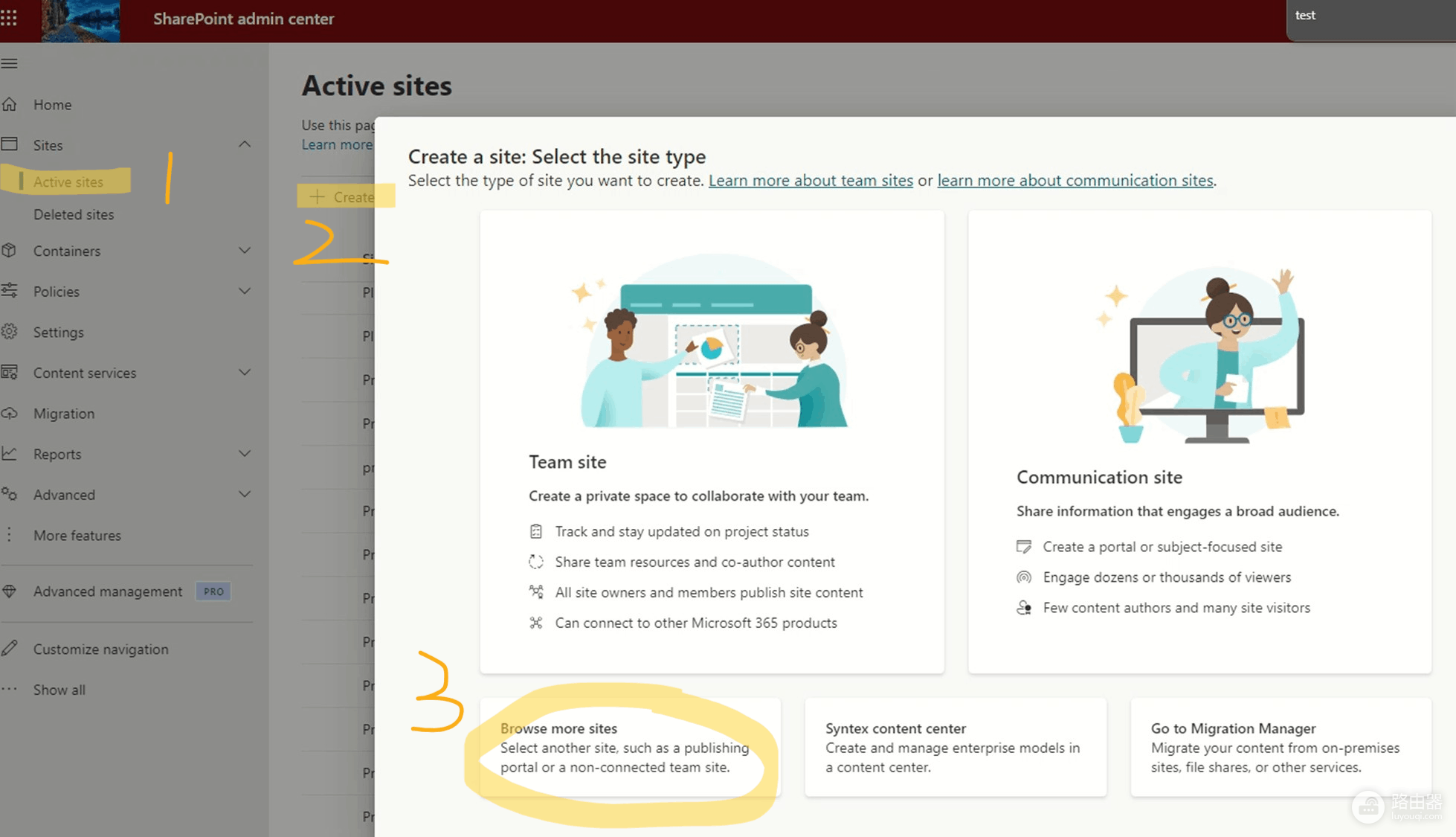
Task: Click 'Share team resources and co-author content'
Action: (x=695, y=562)
